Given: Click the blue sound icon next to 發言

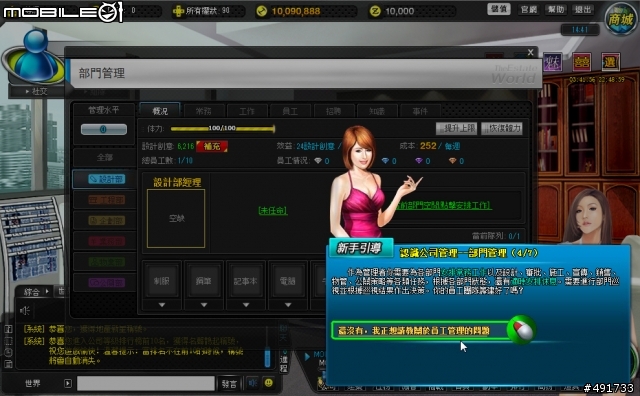Looking at the screenshot, I should tap(253, 383).
